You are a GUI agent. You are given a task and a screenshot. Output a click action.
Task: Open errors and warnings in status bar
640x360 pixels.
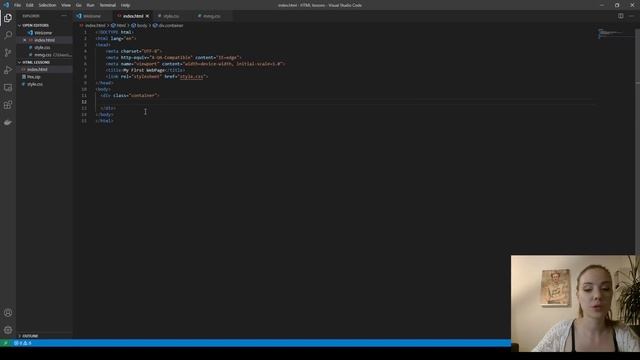pos(22,343)
